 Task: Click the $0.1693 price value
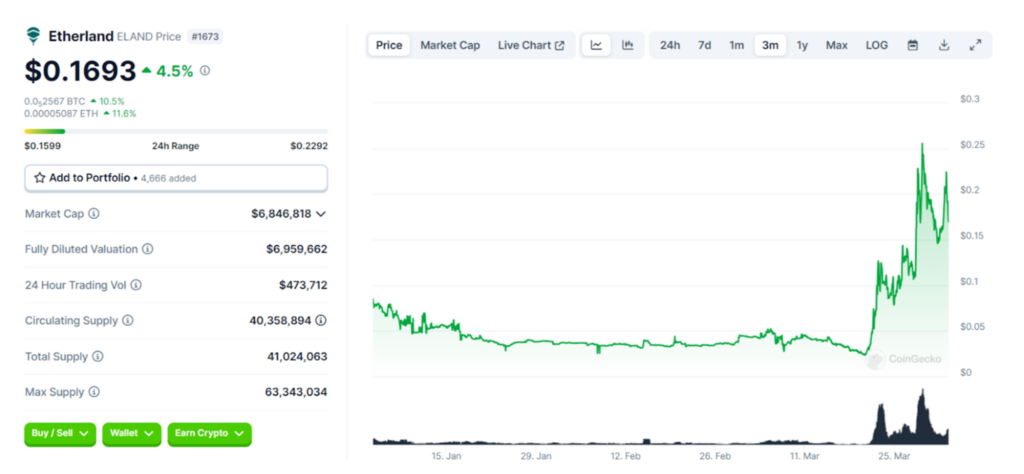click(x=80, y=71)
